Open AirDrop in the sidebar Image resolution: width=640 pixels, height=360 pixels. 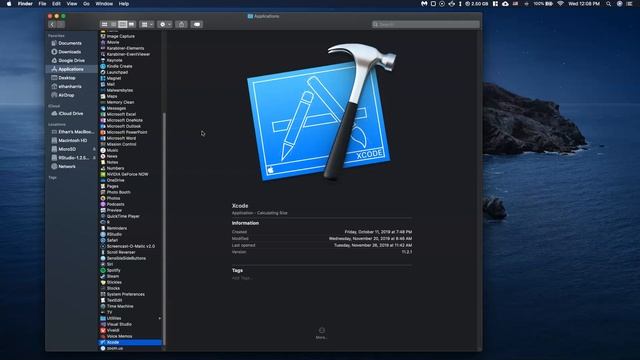[66, 95]
